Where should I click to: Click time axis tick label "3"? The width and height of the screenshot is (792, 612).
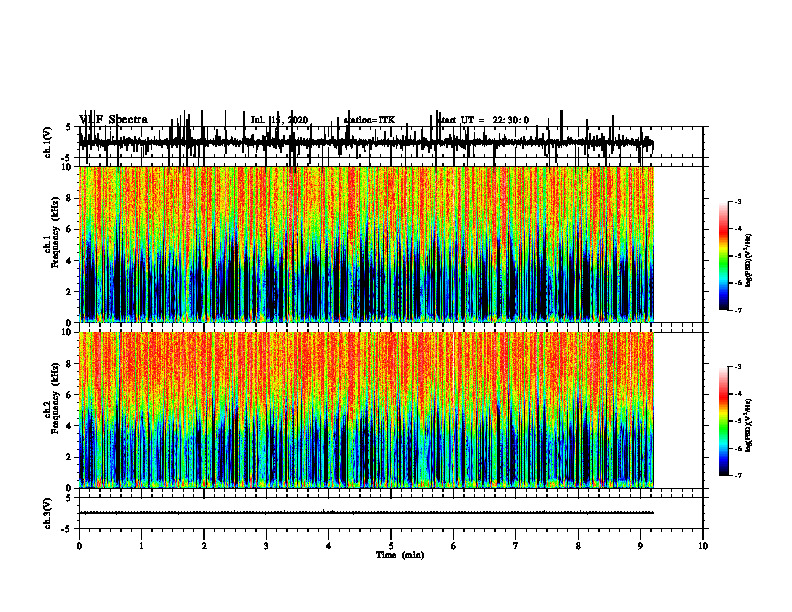click(266, 546)
